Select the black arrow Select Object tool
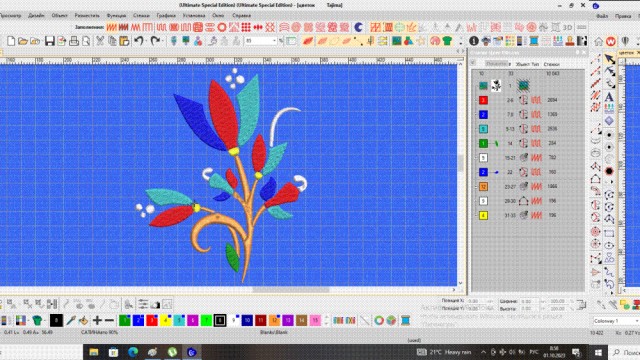 [609, 59]
